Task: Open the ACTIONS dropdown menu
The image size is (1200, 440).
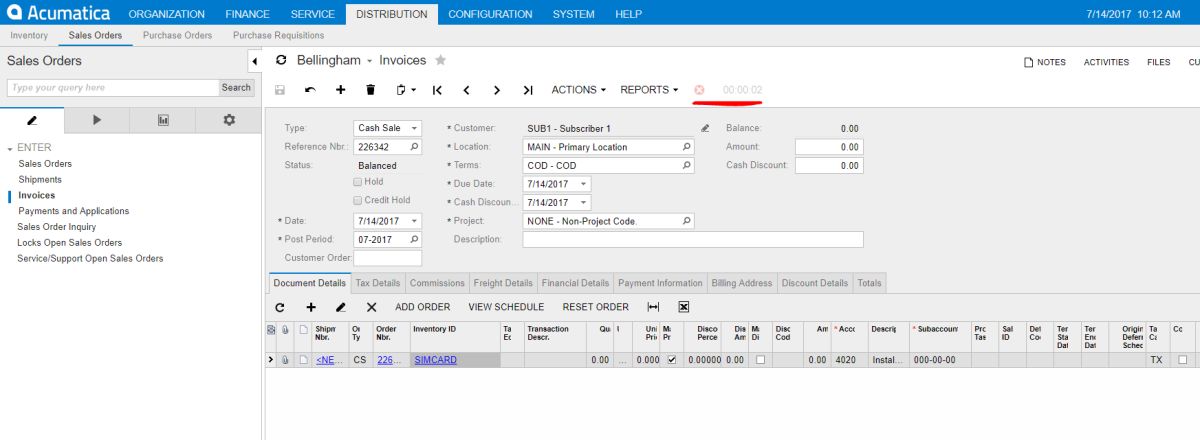Action: 579,90
